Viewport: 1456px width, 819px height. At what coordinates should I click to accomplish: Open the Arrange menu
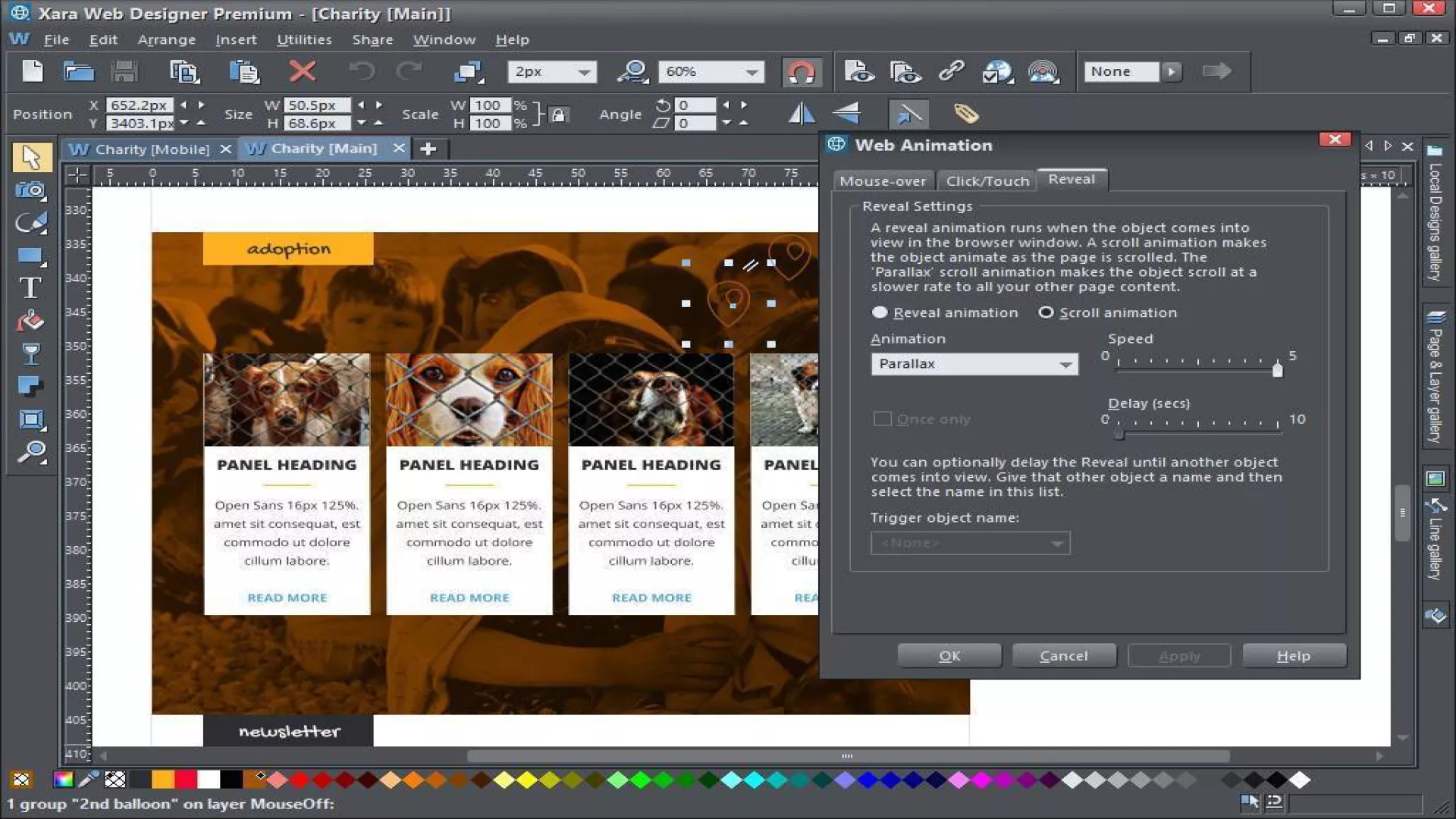coord(166,39)
